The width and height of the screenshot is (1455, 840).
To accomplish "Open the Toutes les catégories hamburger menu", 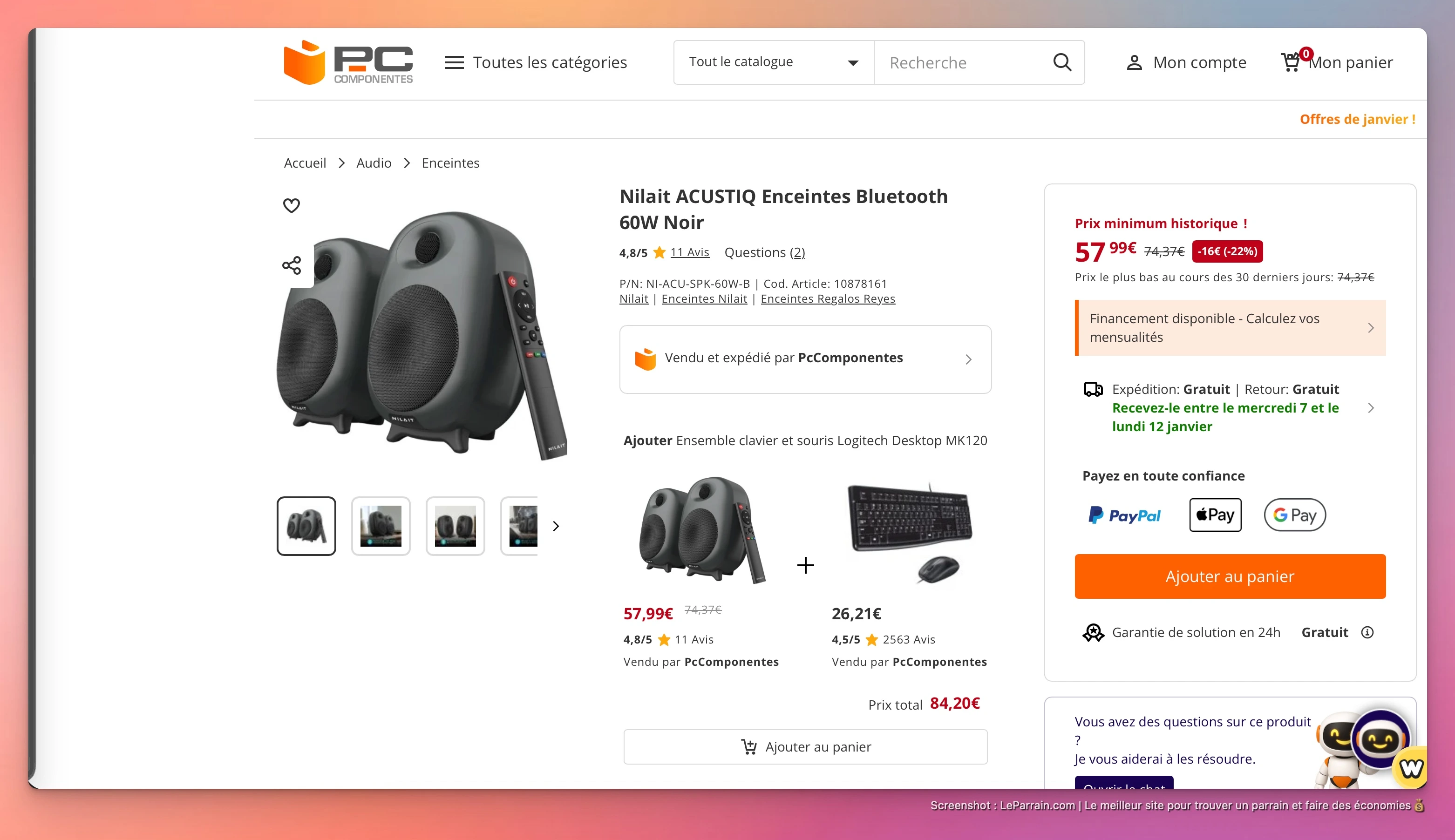I will [454, 62].
